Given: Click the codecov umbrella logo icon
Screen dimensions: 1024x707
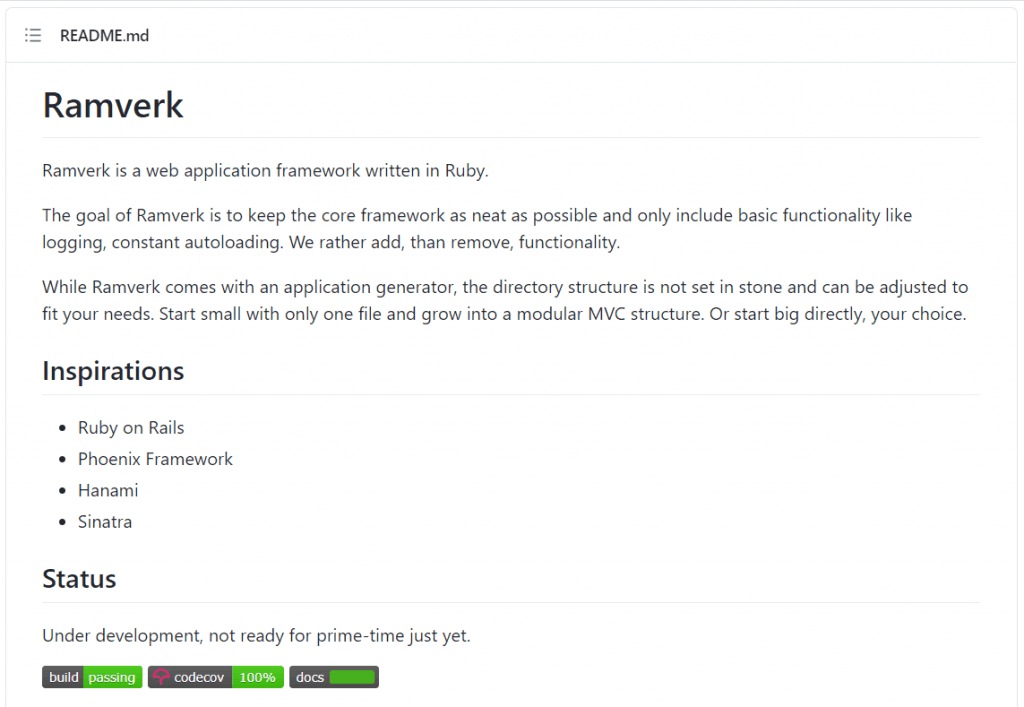Looking at the screenshot, I should (x=161, y=677).
